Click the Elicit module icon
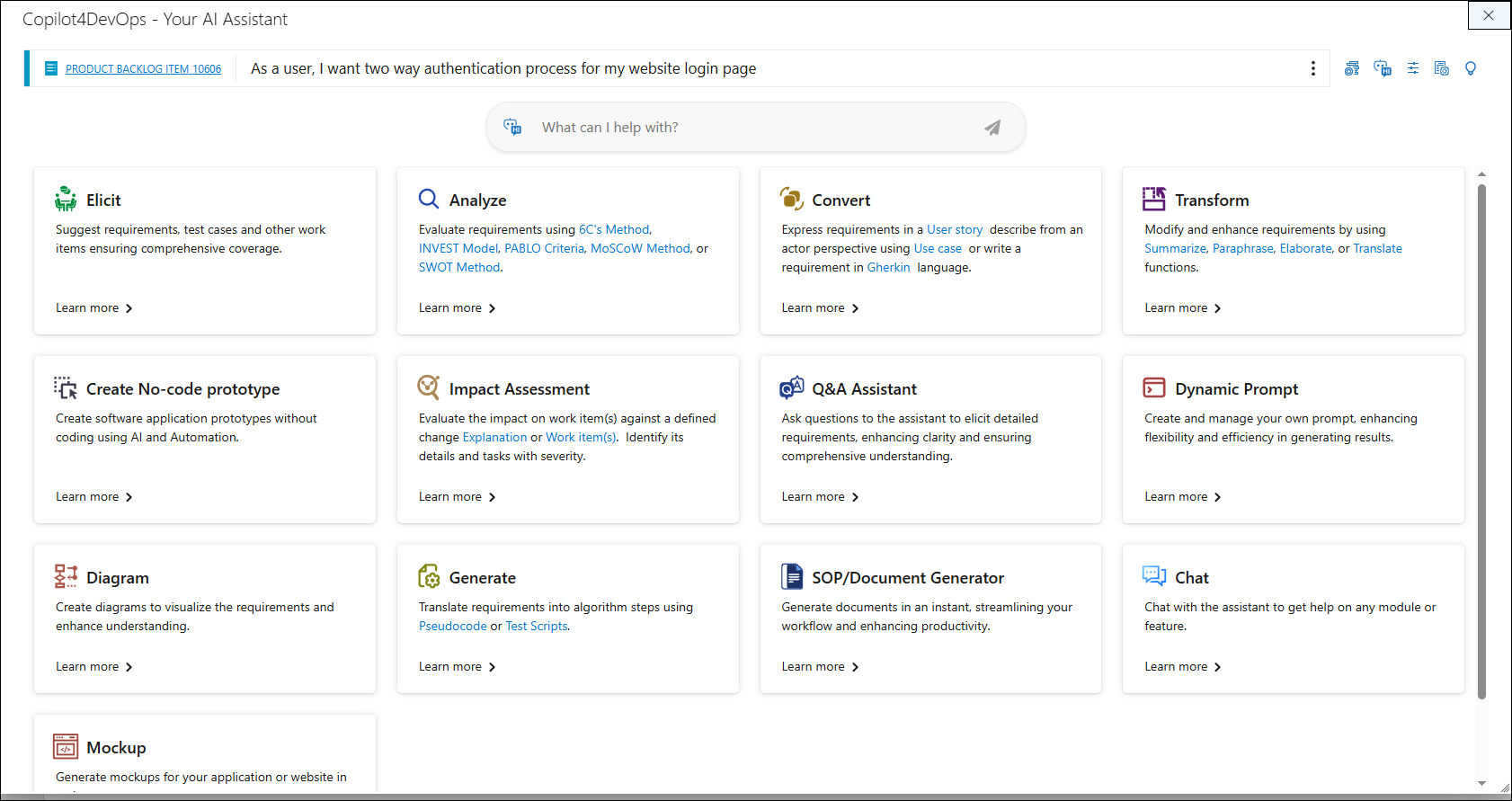The image size is (1512, 801). (66, 199)
